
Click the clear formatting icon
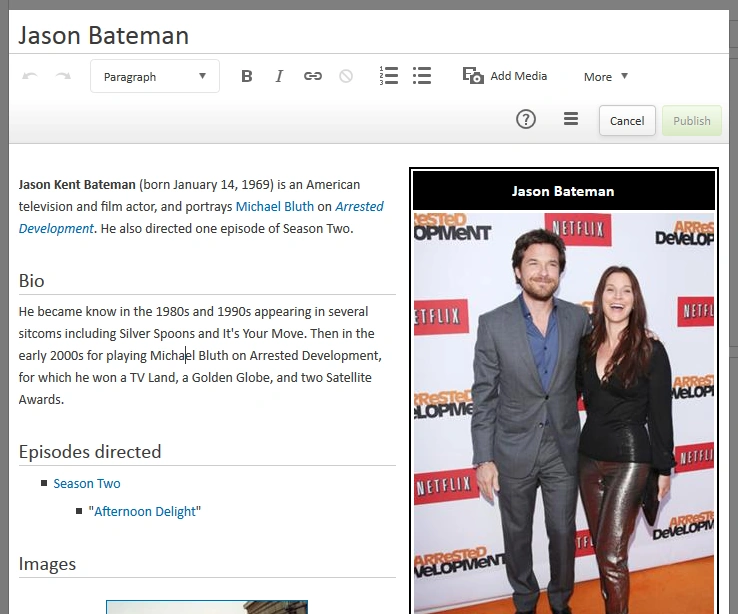click(346, 76)
